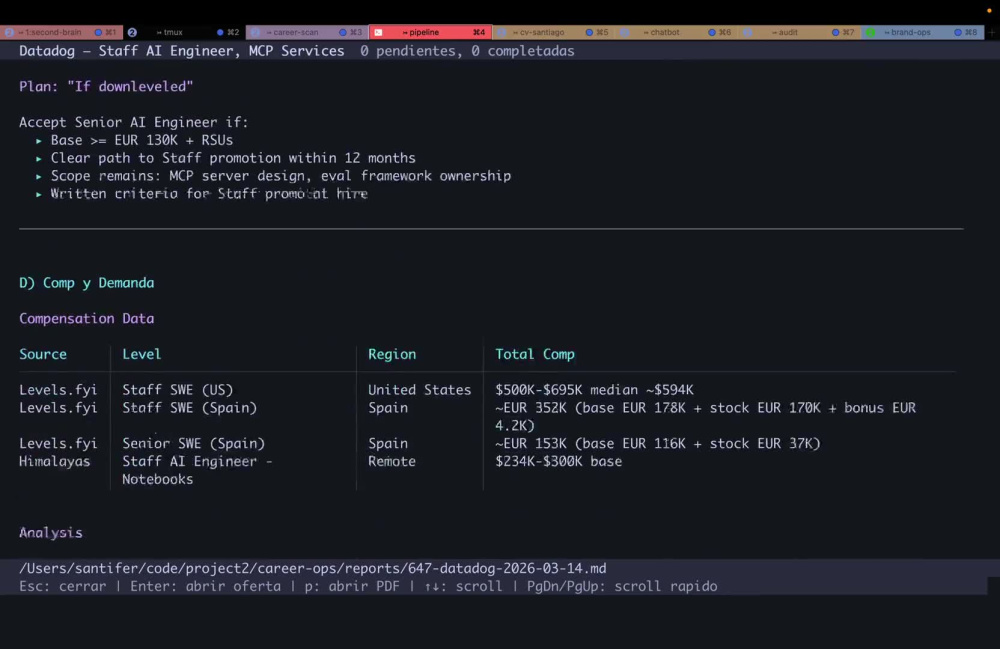The height and width of the screenshot is (649, 1000).
Task: Click the green icon on brand-ops tab
Action: coord(870,32)
